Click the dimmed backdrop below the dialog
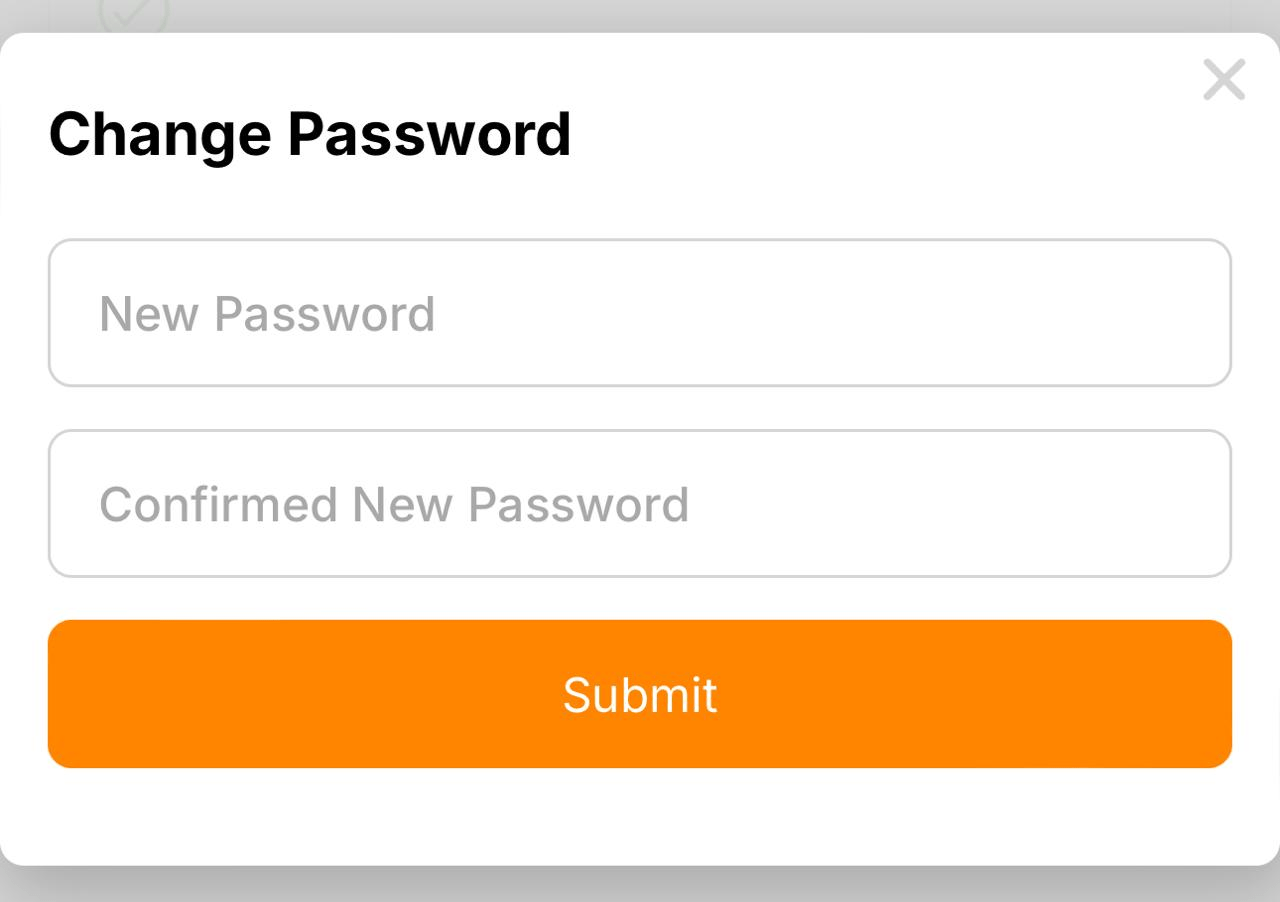The width and height of the screenshot is (1280, 902). tap(640, 885)
